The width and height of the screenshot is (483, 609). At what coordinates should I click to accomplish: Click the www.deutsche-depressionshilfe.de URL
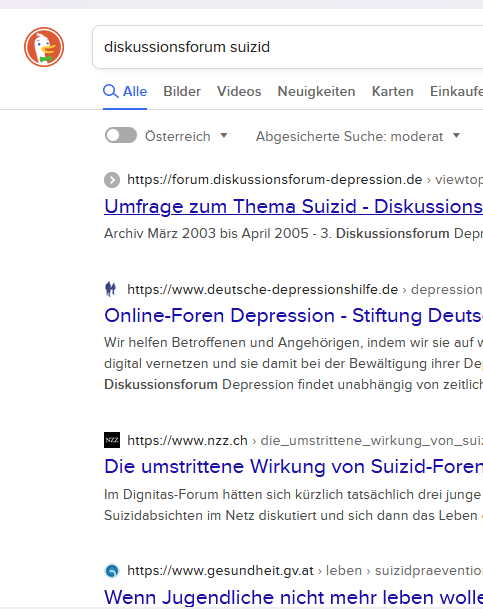coord(262,289)
